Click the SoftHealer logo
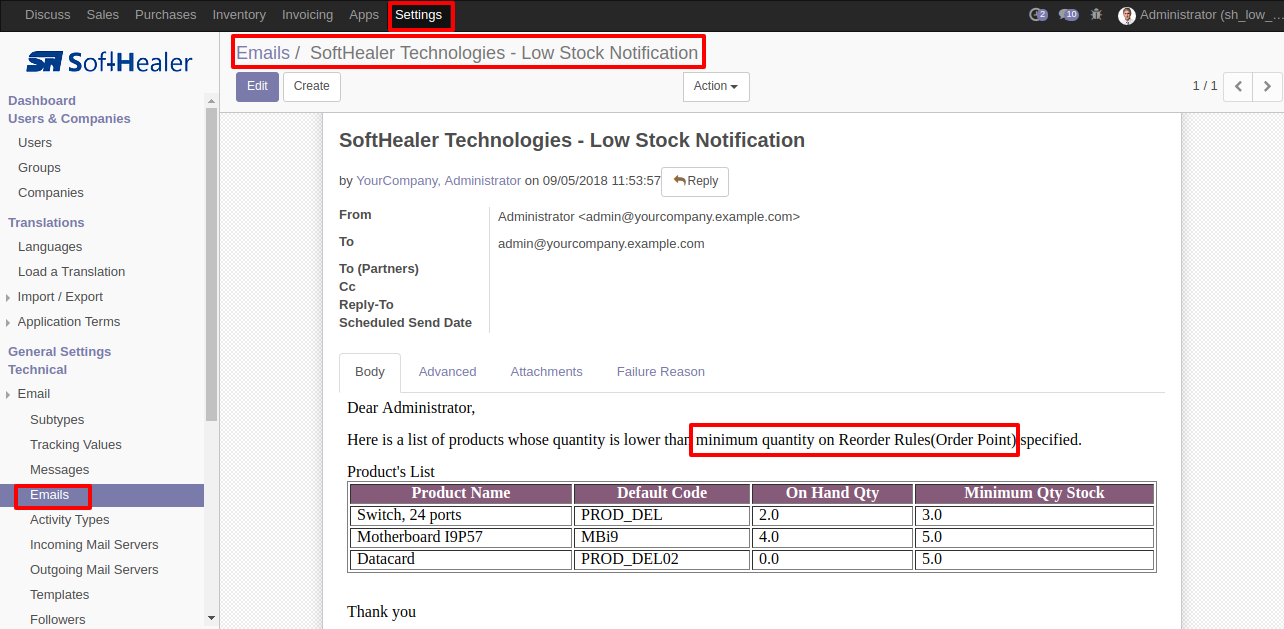This screenshot has width=1284, height=629. [109, 62]
